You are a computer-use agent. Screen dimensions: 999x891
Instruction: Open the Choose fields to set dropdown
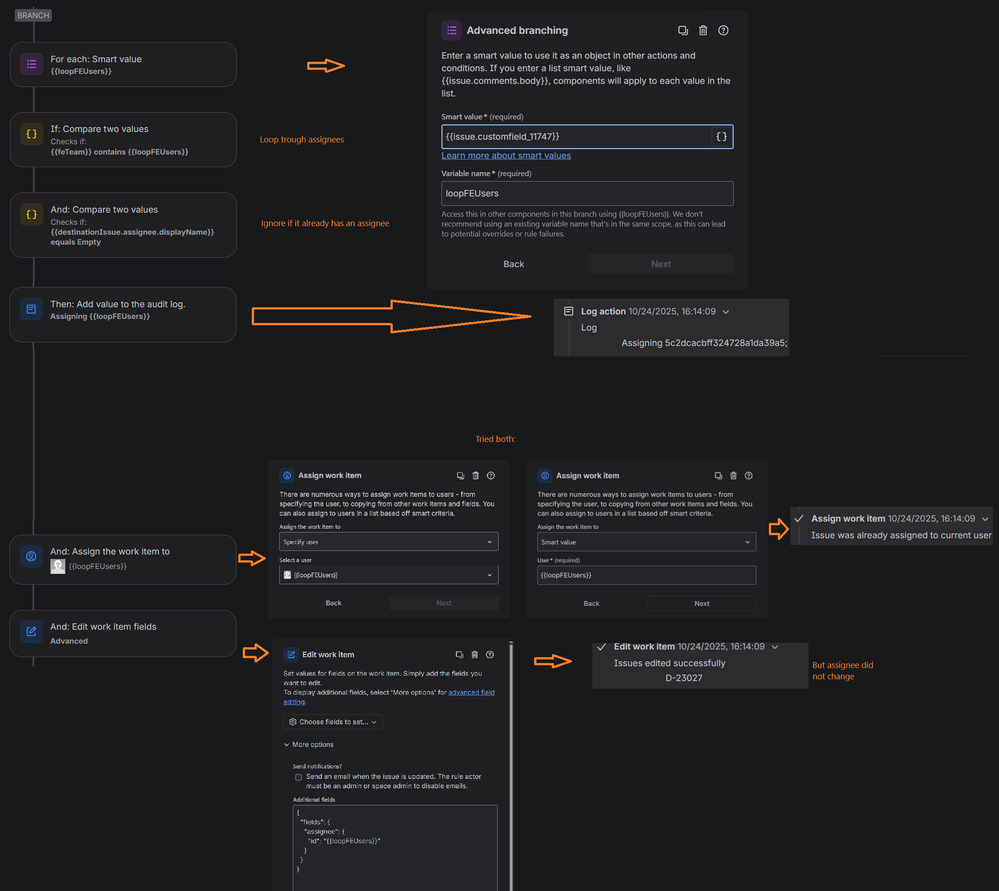pyautogui.click(x=333, y=722)
